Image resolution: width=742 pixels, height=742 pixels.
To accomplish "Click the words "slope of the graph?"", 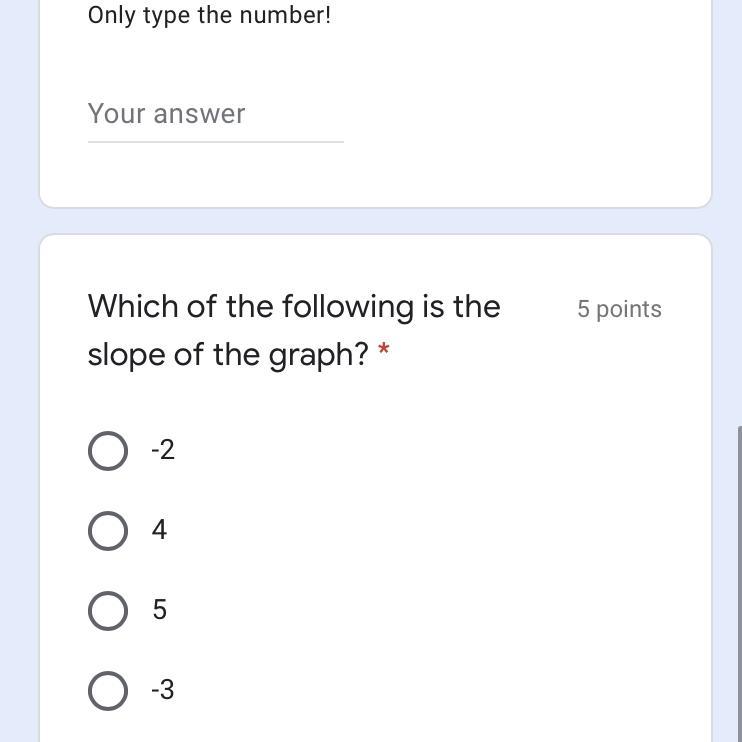I will [228, 354].
